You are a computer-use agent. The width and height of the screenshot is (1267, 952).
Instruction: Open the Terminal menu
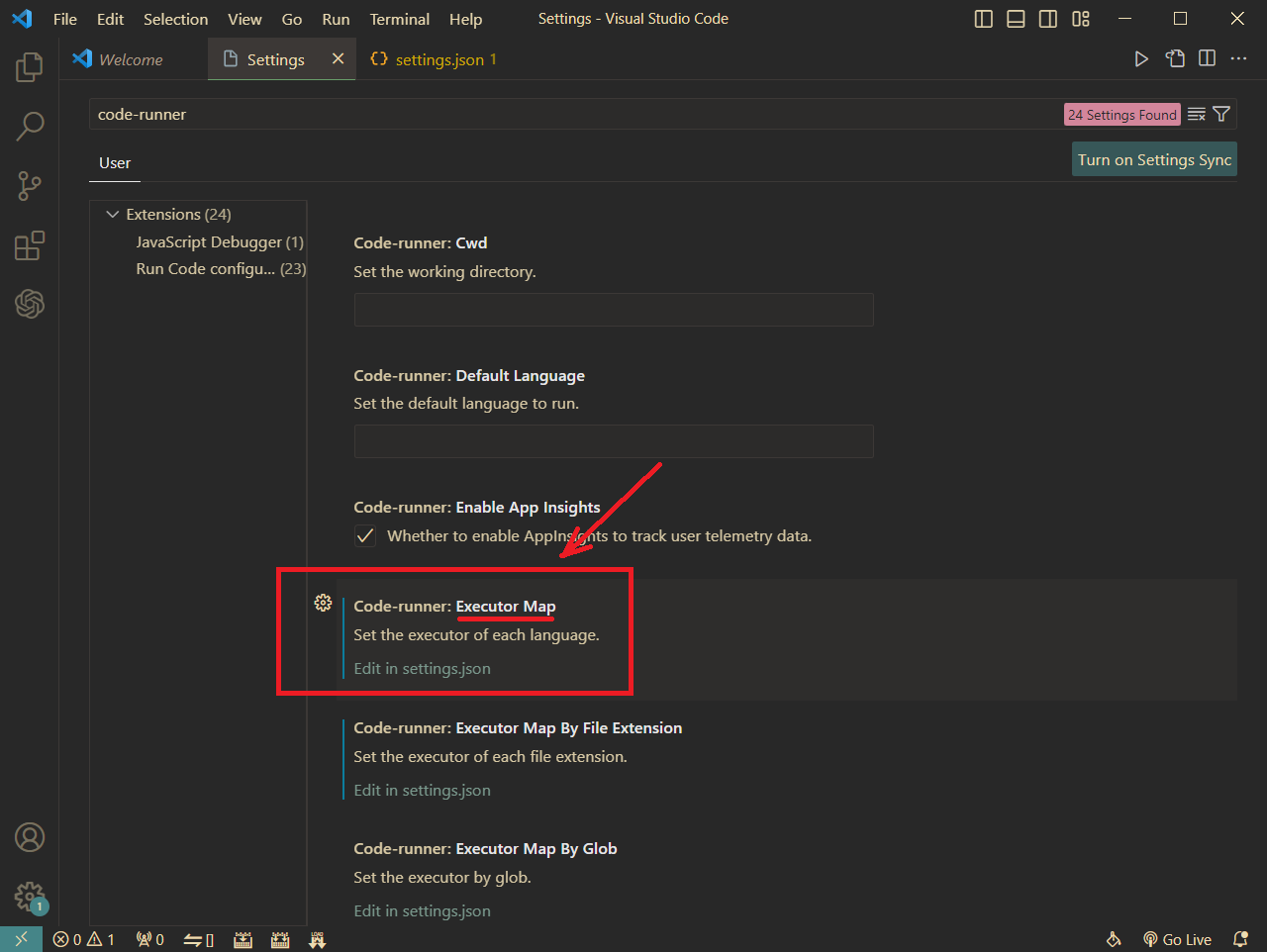[x=399, y=19]
